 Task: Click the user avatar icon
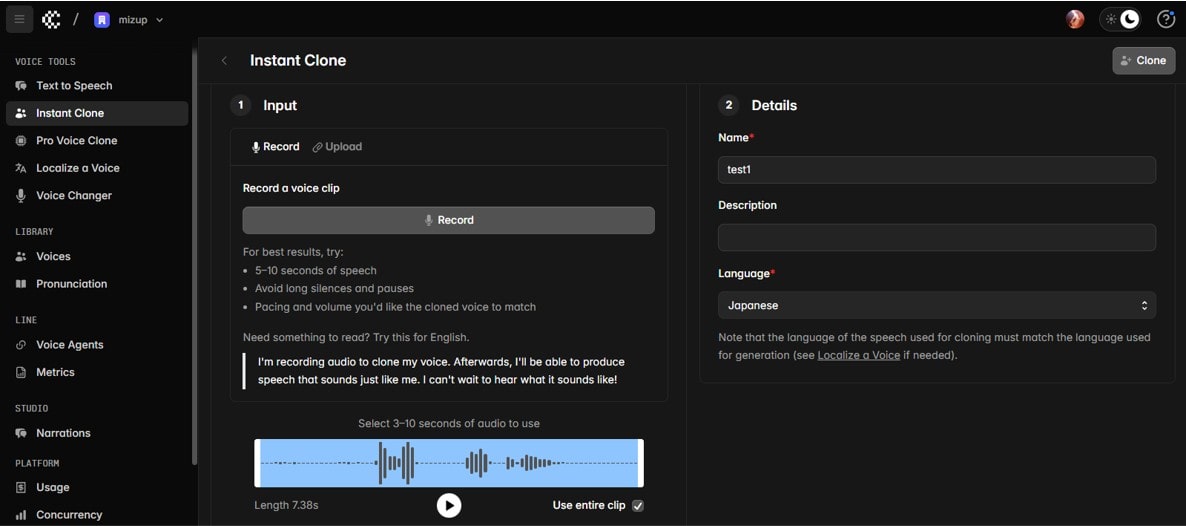pyautogui.click(x=1075, y=19)
